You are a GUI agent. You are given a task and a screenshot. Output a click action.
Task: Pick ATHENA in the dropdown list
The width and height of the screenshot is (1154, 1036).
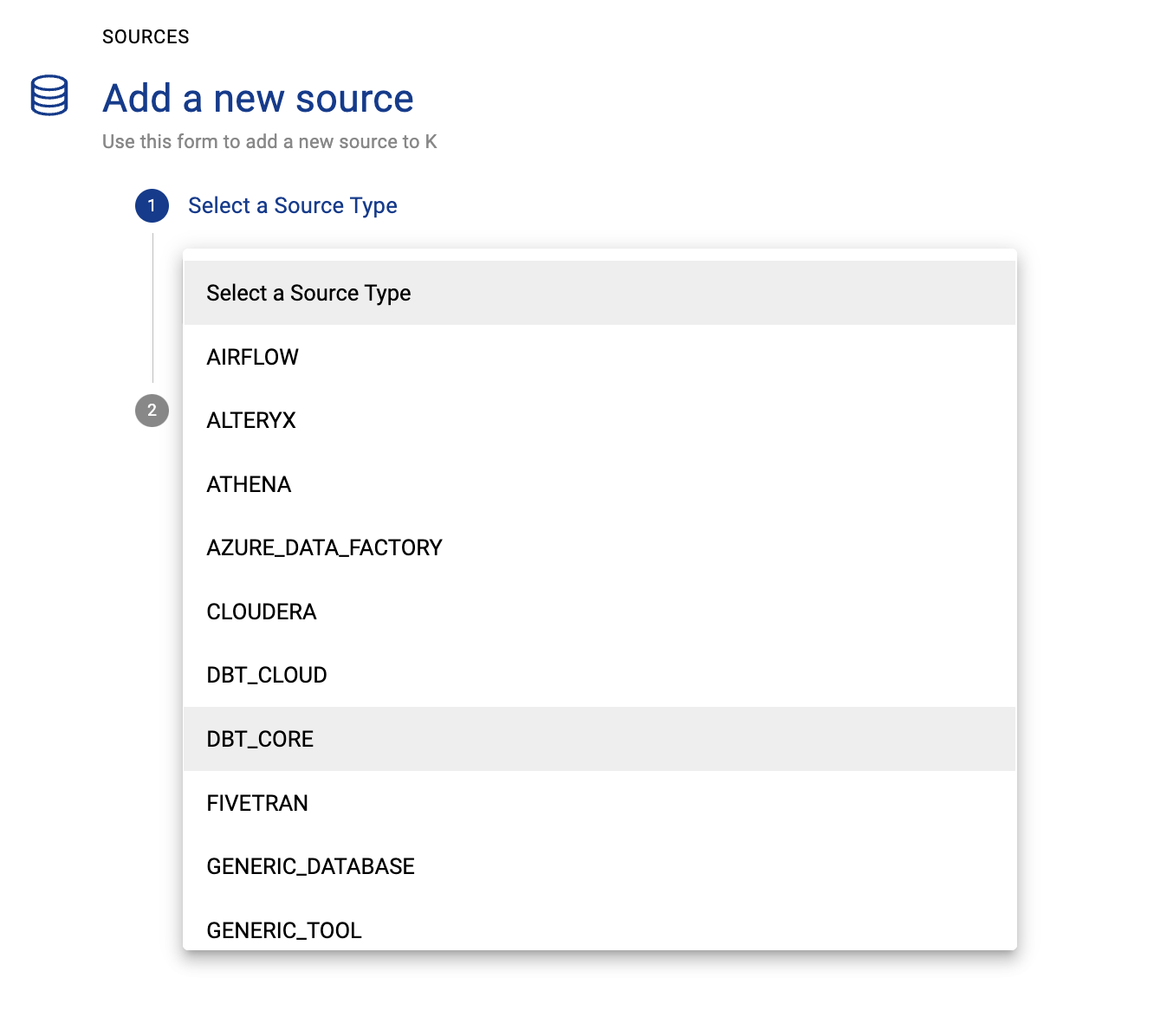[249, 484]
